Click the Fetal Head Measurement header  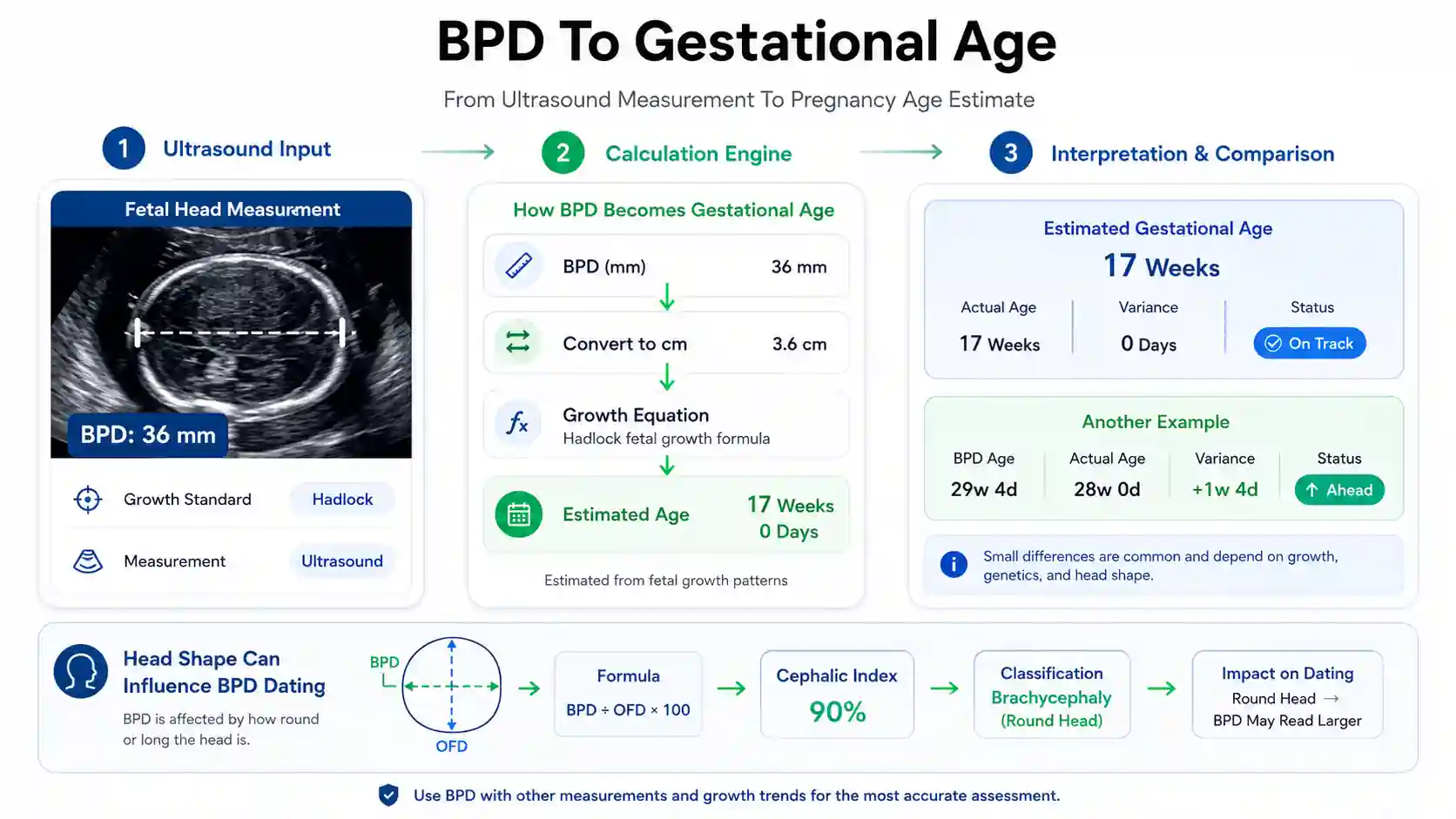231,209
